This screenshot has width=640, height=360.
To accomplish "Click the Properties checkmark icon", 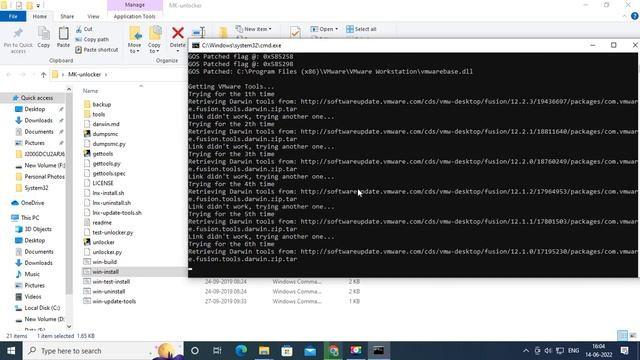I will click(x=295, y=32).
